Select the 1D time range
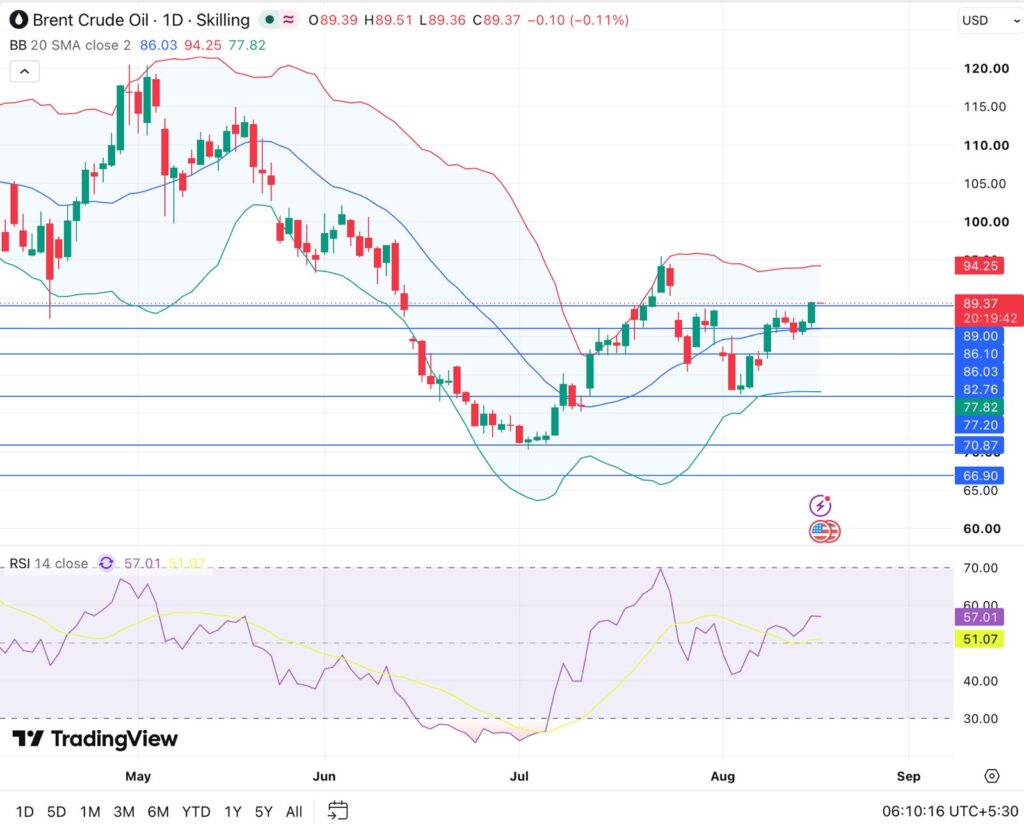This screenshot has width=1024, height=831. tap(24, 811)
